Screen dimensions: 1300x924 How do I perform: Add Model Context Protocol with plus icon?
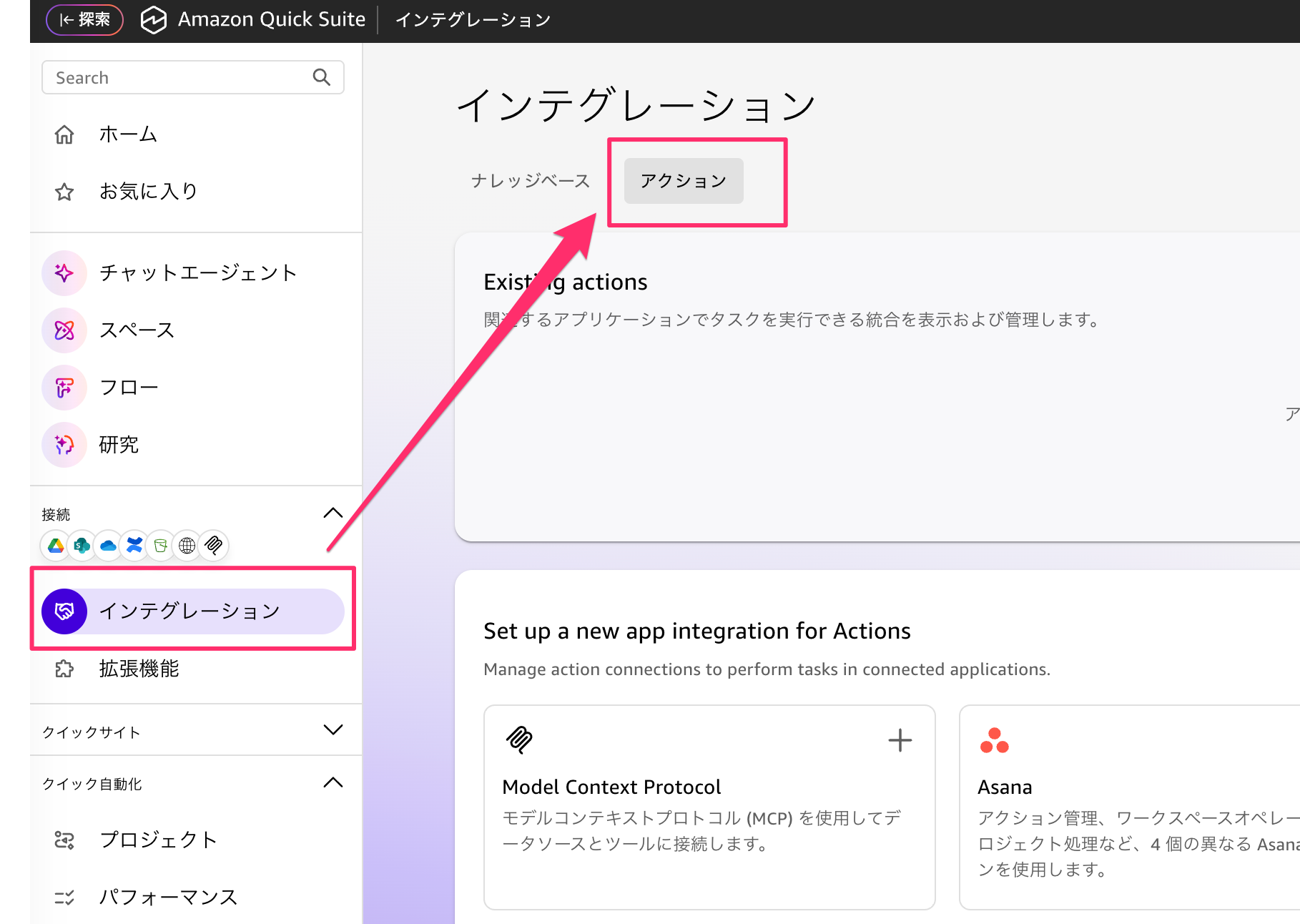(x=900, y=740)
